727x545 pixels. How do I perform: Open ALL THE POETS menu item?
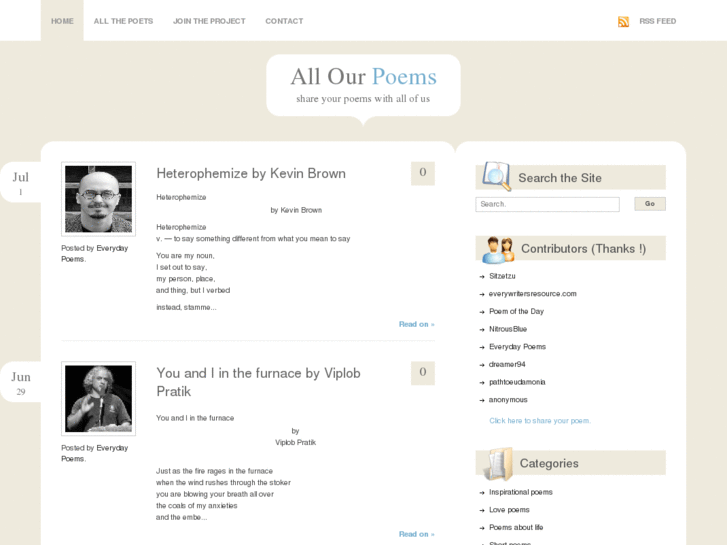coord(123,21)
